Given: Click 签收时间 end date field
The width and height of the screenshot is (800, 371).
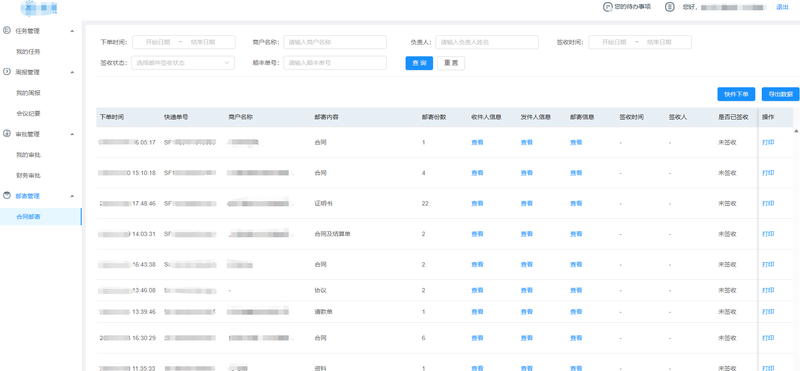Looking at the screenshot, I should [x=659, y=42].
